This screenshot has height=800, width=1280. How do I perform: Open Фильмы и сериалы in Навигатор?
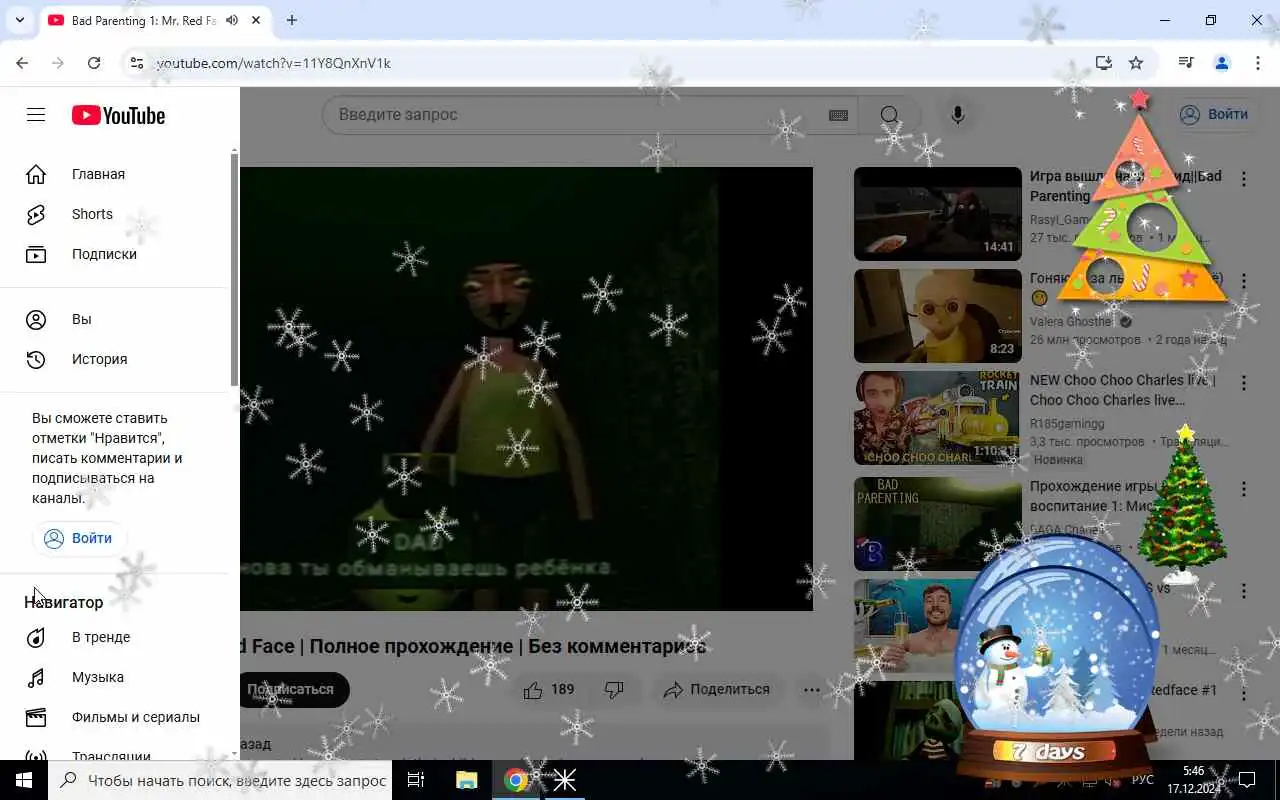pyautogui.click(x=113, y=717)
